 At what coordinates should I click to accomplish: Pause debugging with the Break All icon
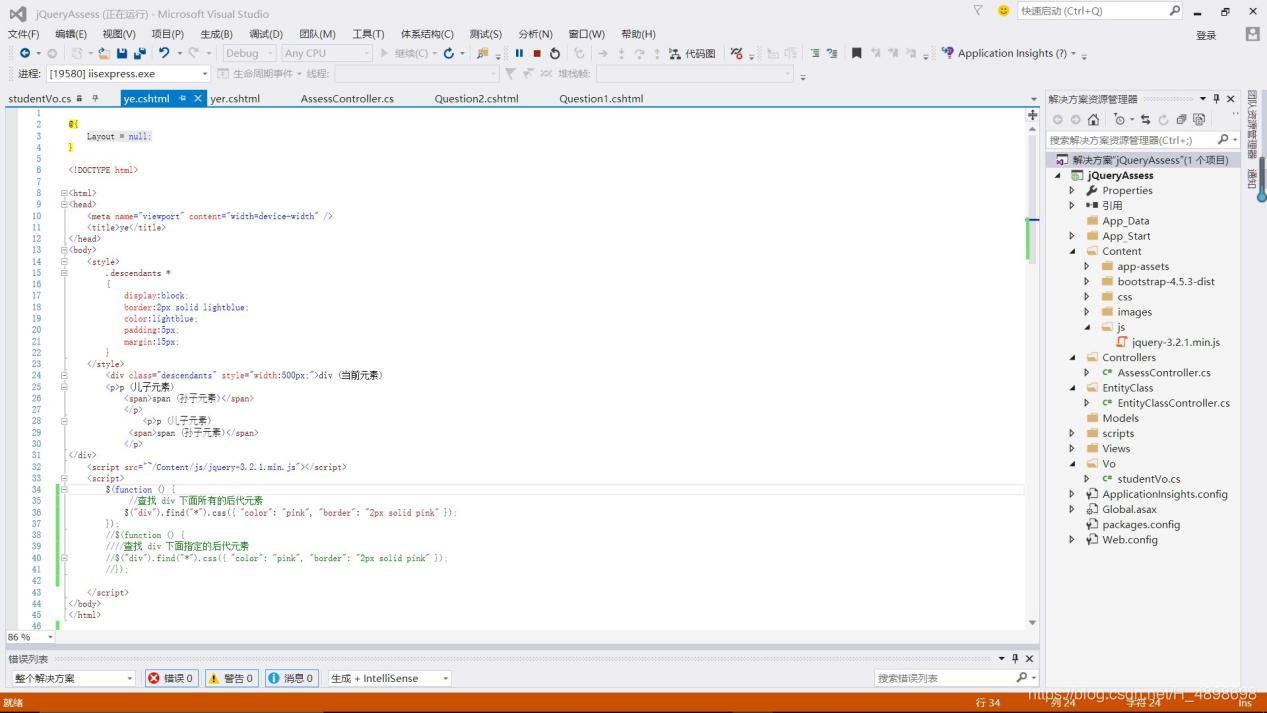click(x=519, y=53)
